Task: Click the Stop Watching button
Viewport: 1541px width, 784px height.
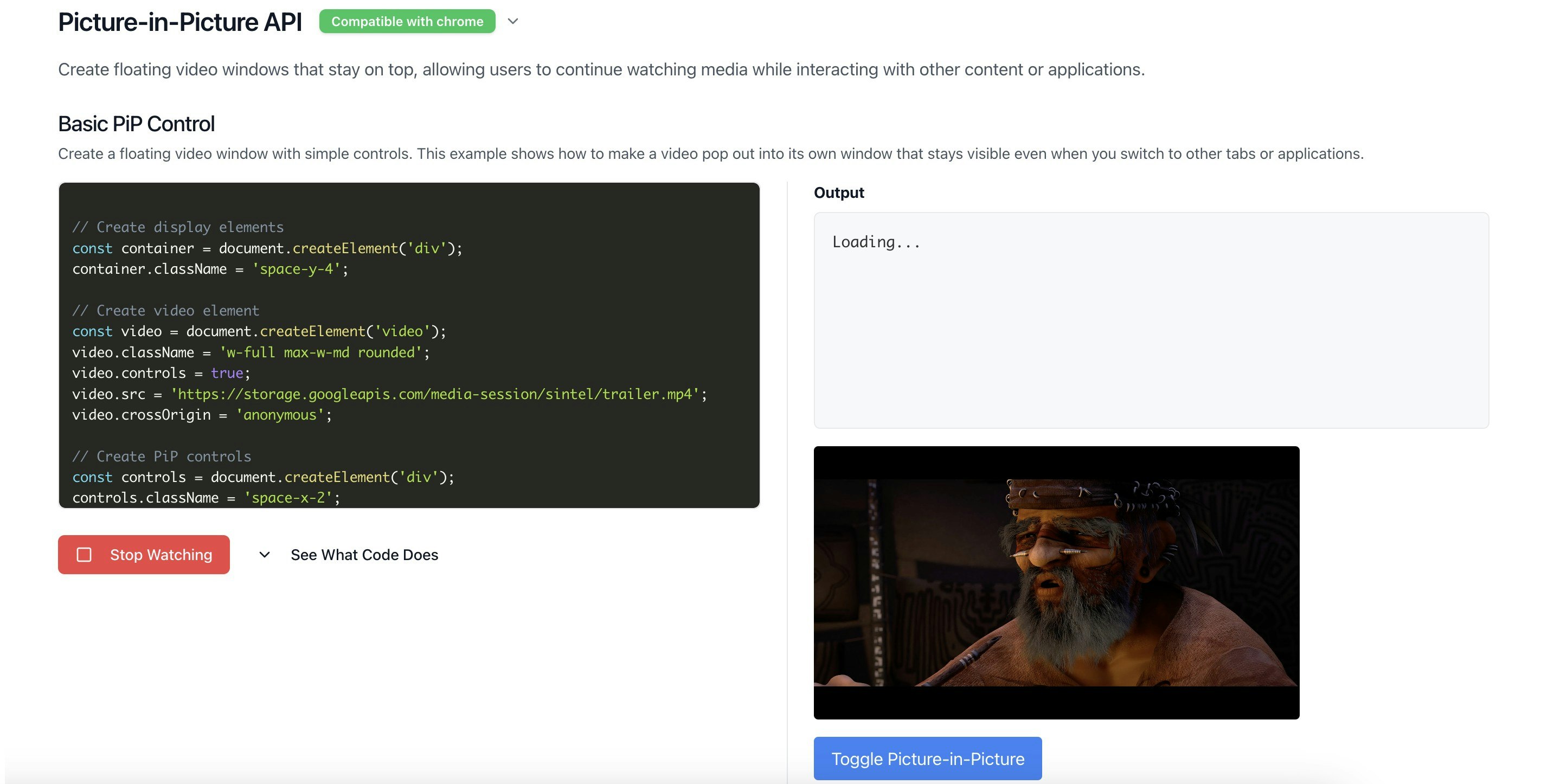Action: coord(144,554)
